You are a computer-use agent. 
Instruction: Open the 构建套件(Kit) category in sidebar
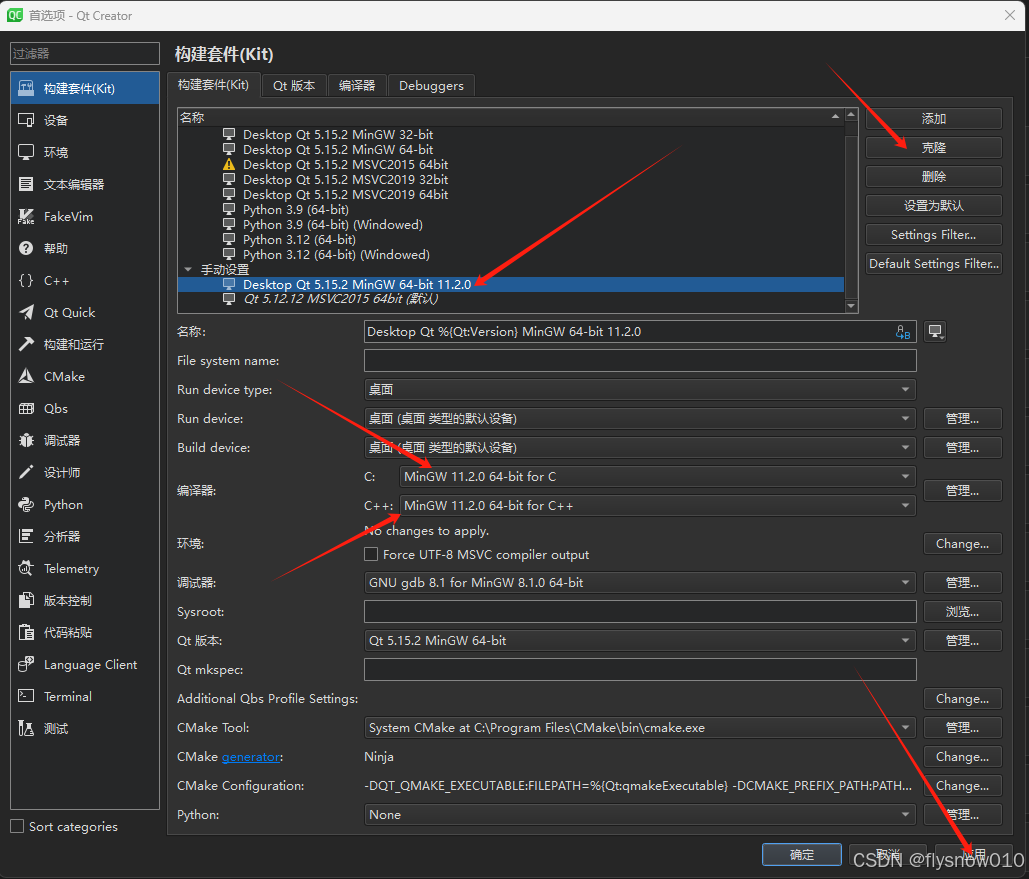point(85,88)
